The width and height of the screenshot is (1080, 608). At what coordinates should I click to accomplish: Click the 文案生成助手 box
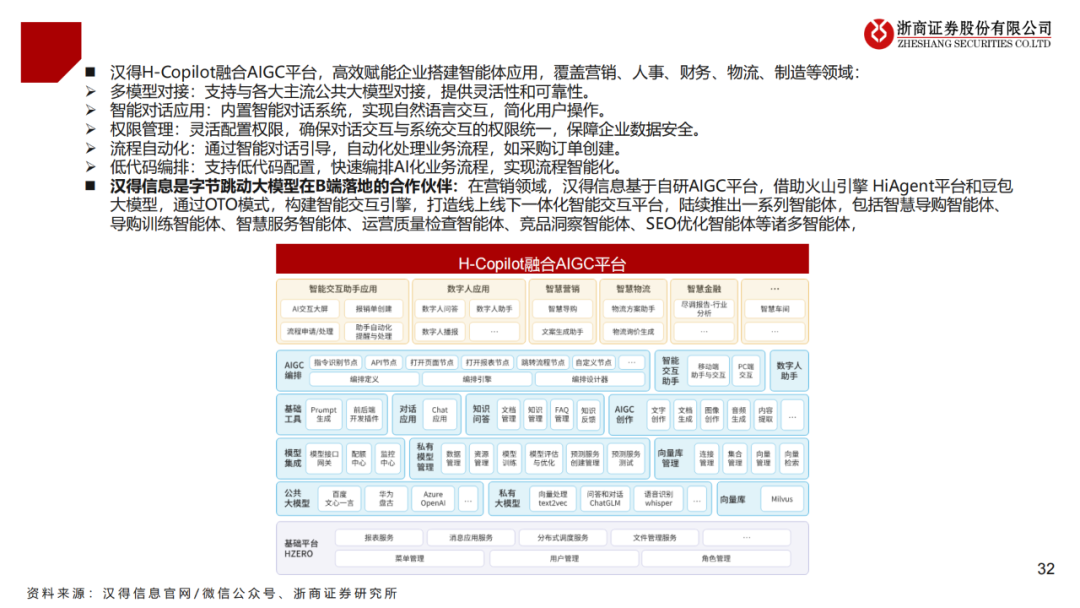coord(562,331)
